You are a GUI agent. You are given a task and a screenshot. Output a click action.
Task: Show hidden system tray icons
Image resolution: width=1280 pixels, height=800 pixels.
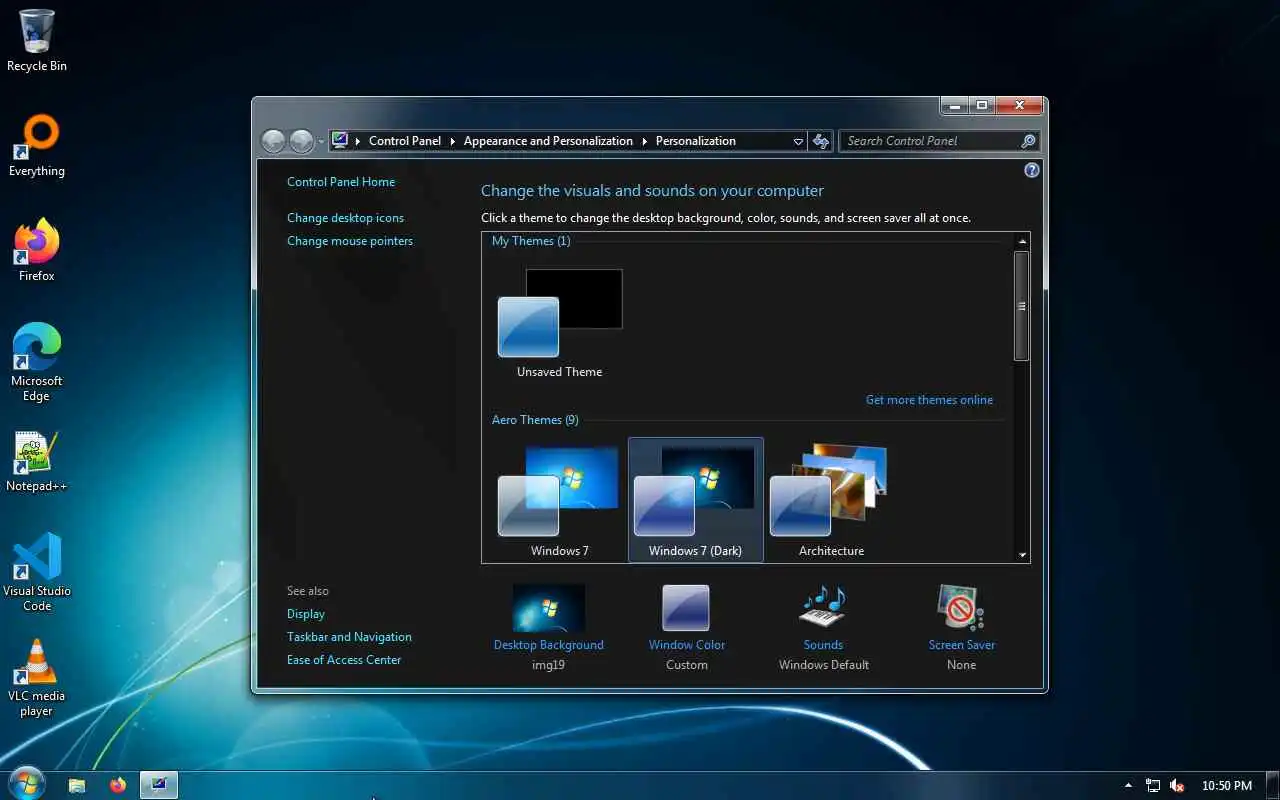(x=1128, y=786)
